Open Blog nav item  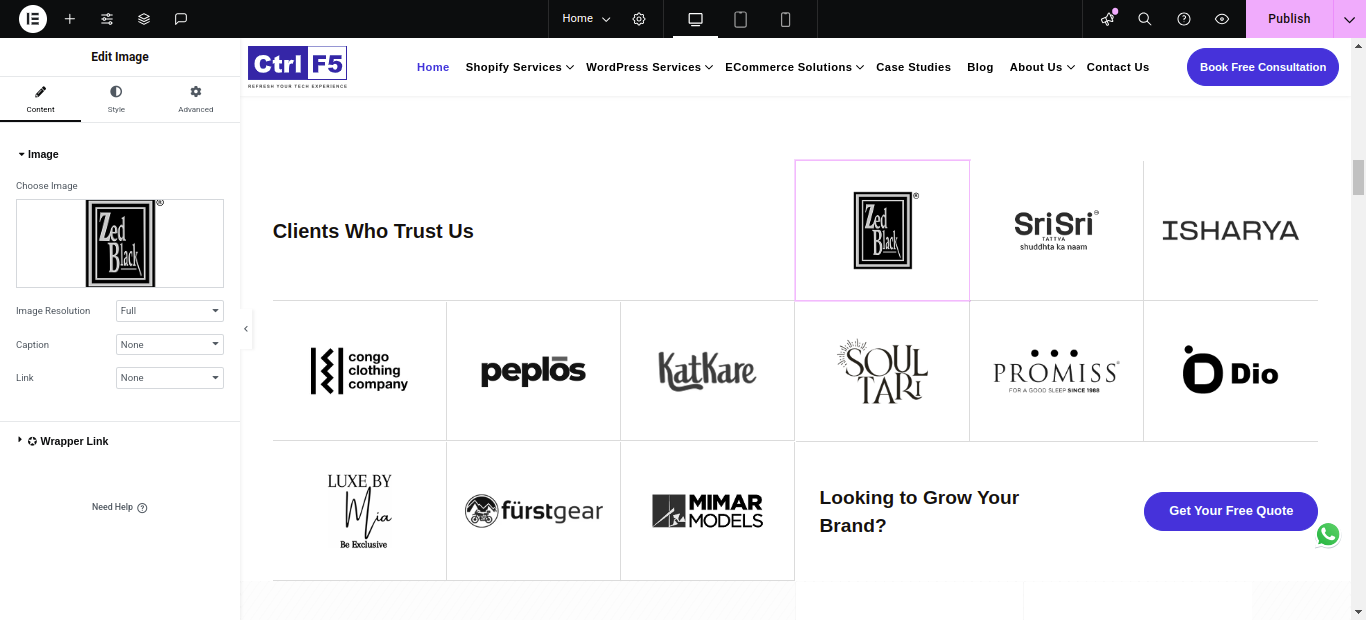tap(980, 67)
